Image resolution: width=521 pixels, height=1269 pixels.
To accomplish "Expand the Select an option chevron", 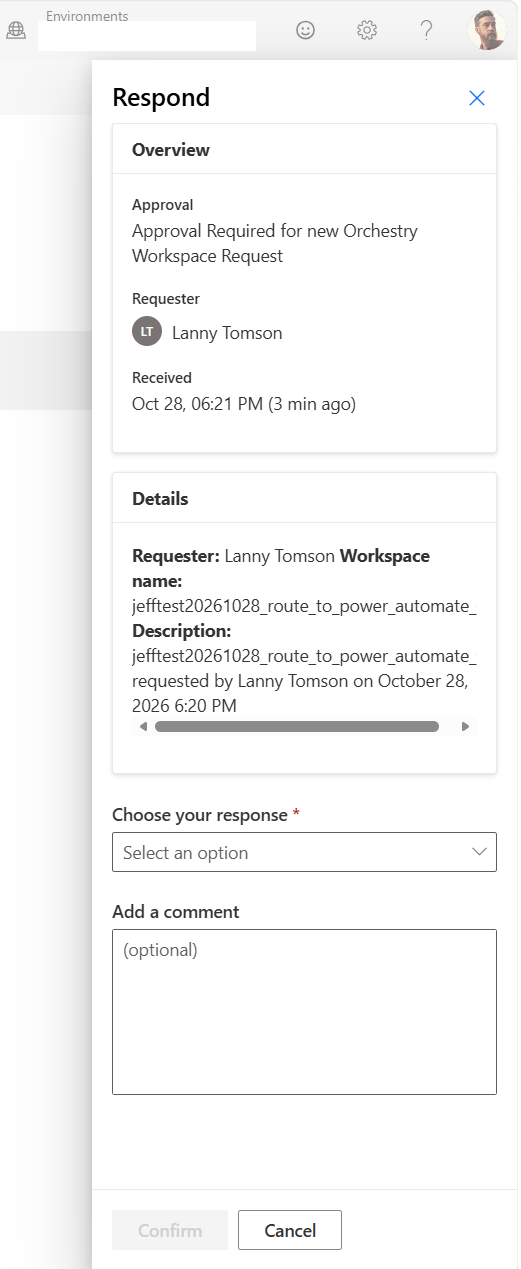I will (479, 852).
